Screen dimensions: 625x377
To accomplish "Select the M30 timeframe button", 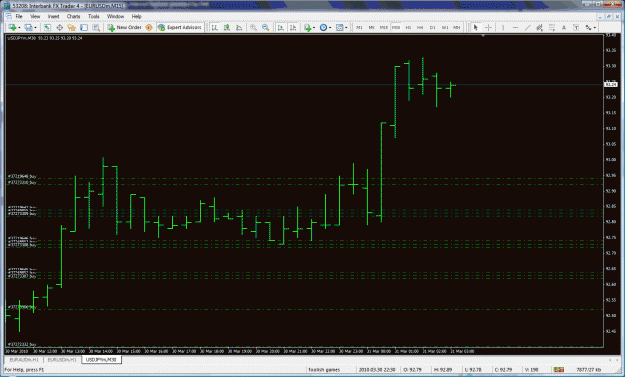I will 396,27.
